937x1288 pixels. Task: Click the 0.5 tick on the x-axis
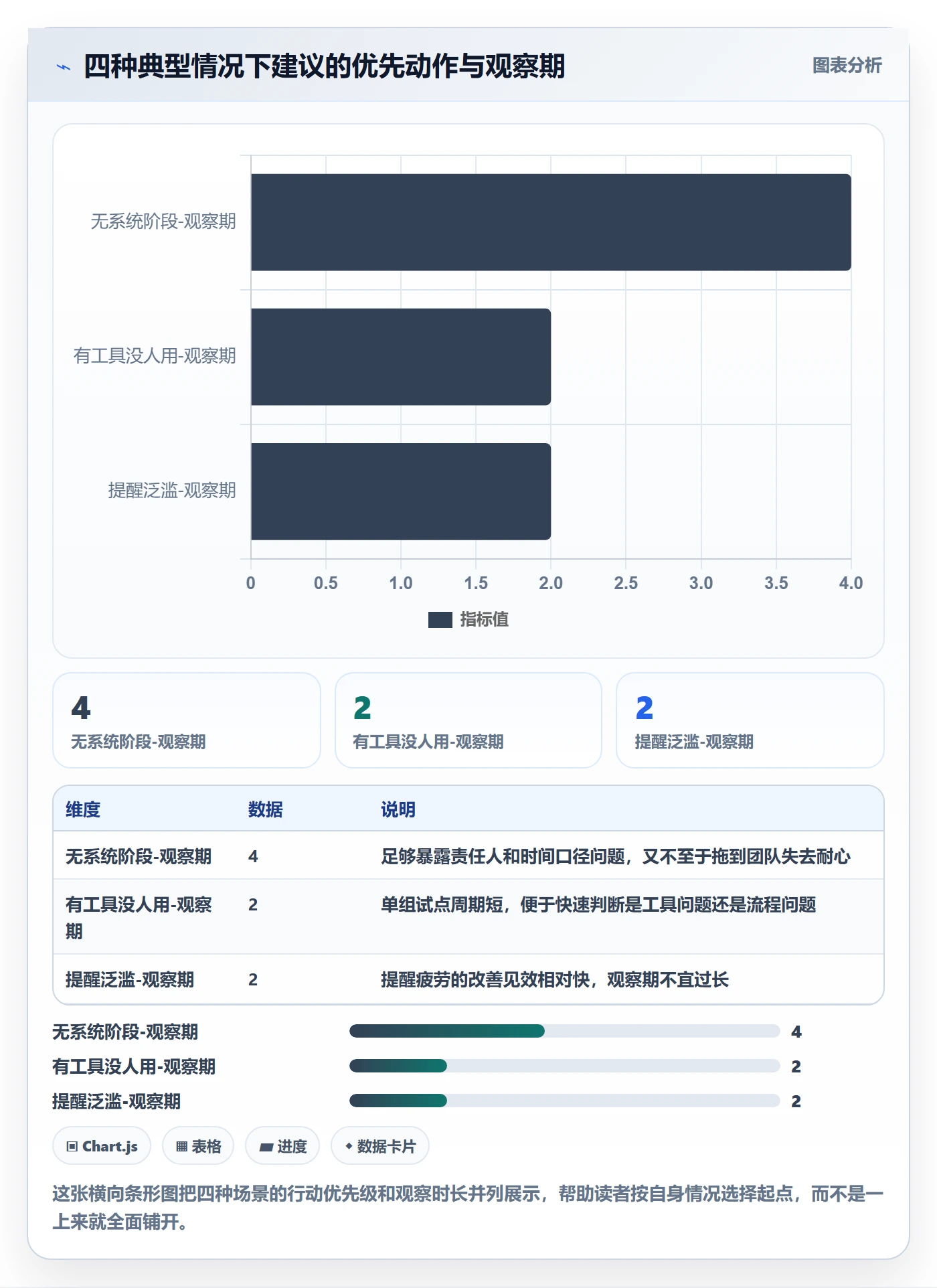(x=326, y=583)
